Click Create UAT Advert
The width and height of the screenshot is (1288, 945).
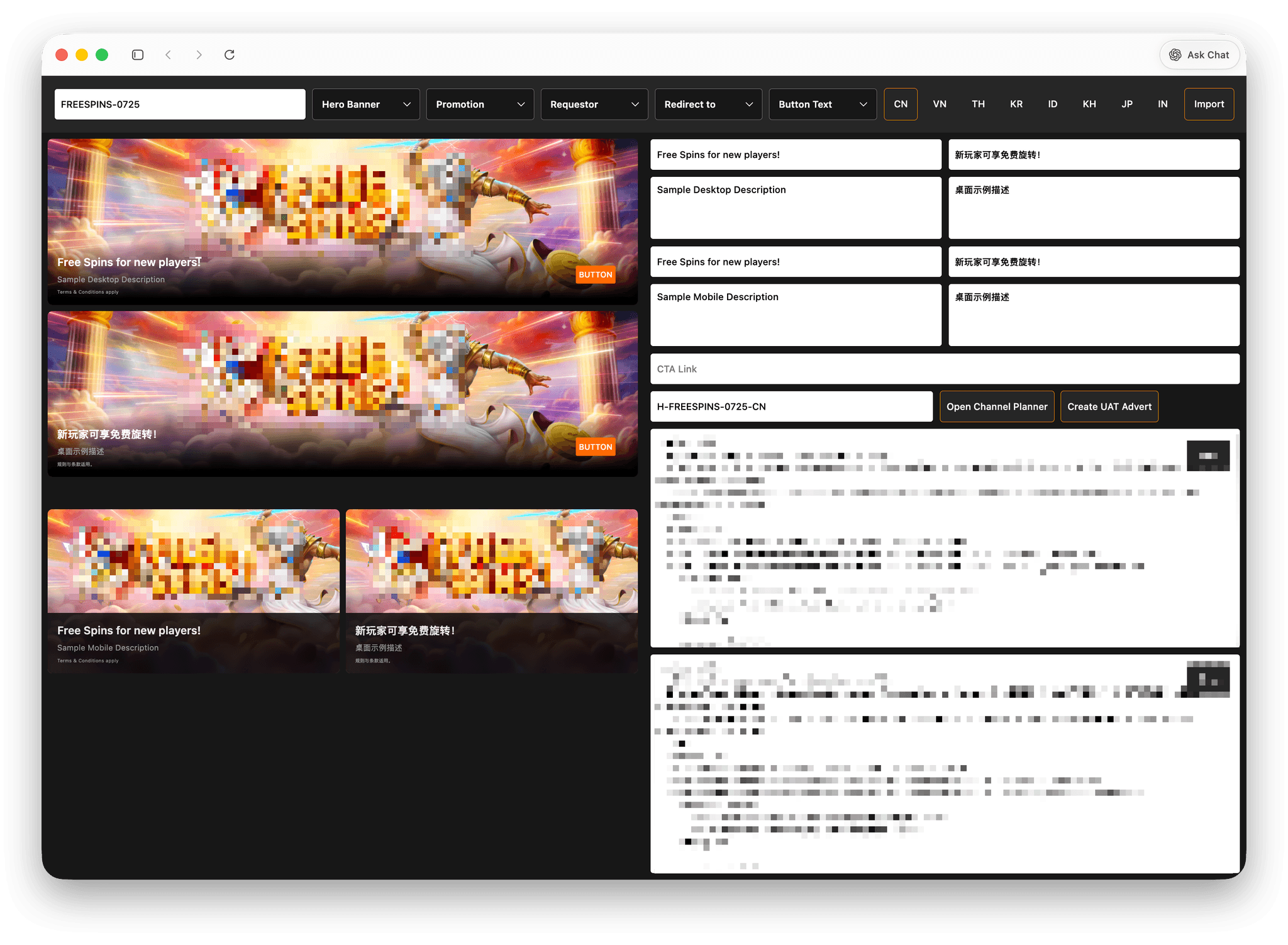[1109, 406]
